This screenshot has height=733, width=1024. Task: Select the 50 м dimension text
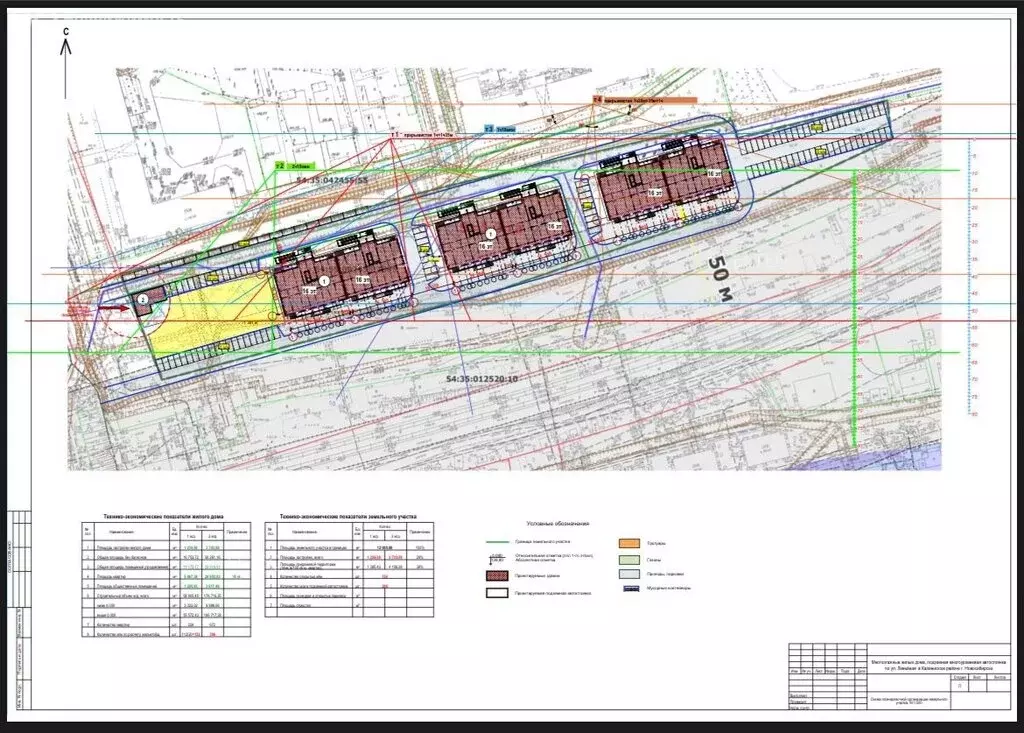(x=720, y=280)
